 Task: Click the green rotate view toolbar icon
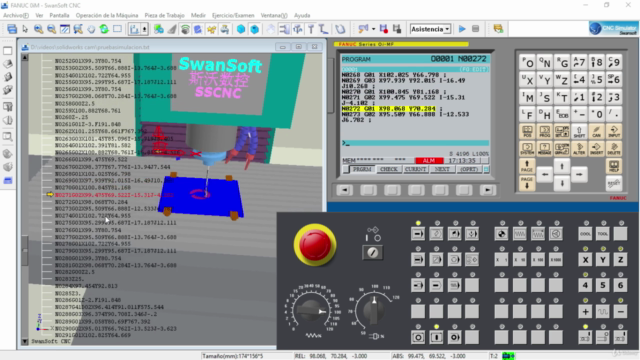(104, 29)
